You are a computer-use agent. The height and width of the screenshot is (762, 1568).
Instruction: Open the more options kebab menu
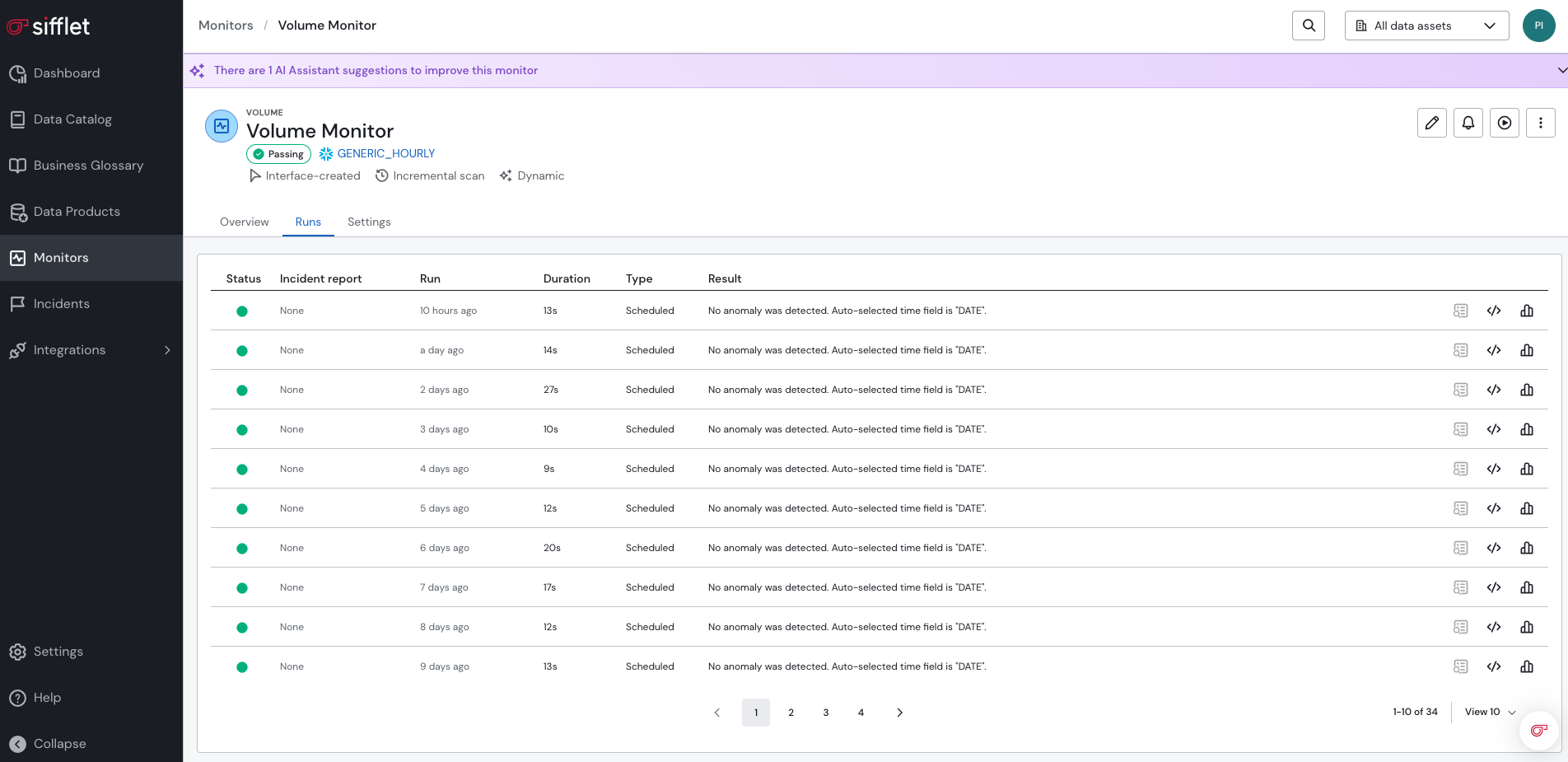[x=1541, y=123]
